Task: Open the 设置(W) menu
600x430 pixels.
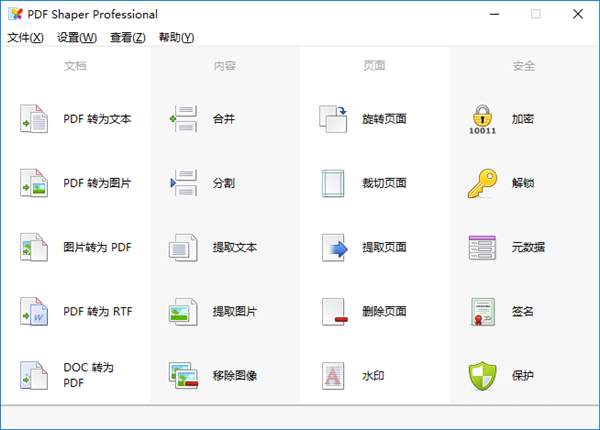Action: point(77,37)
